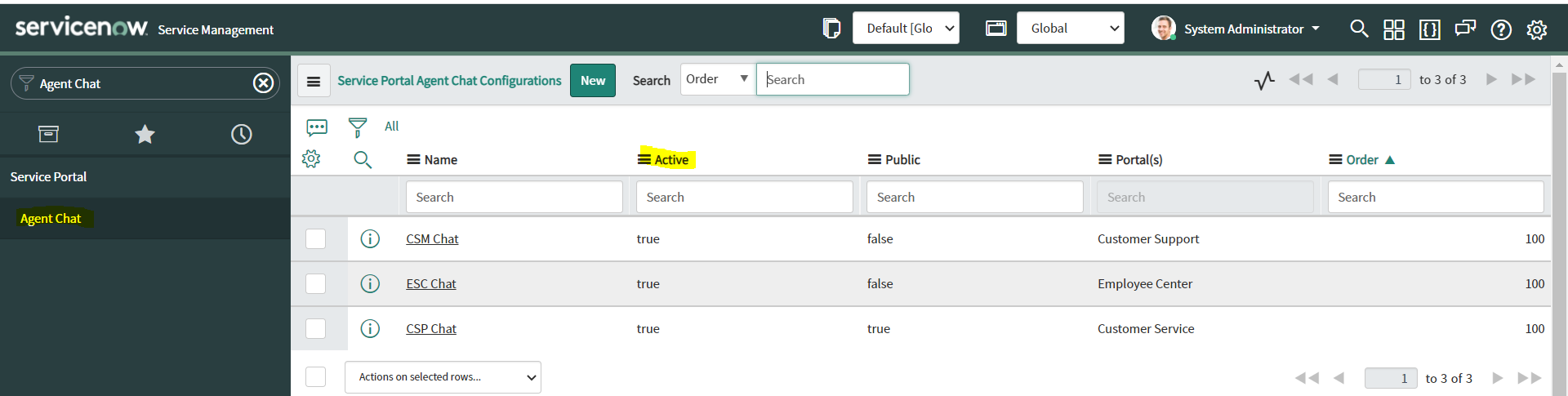The height and width of the screenshot is (396, 1568).
Task: Click the New button
Action: tap(592, 80)
